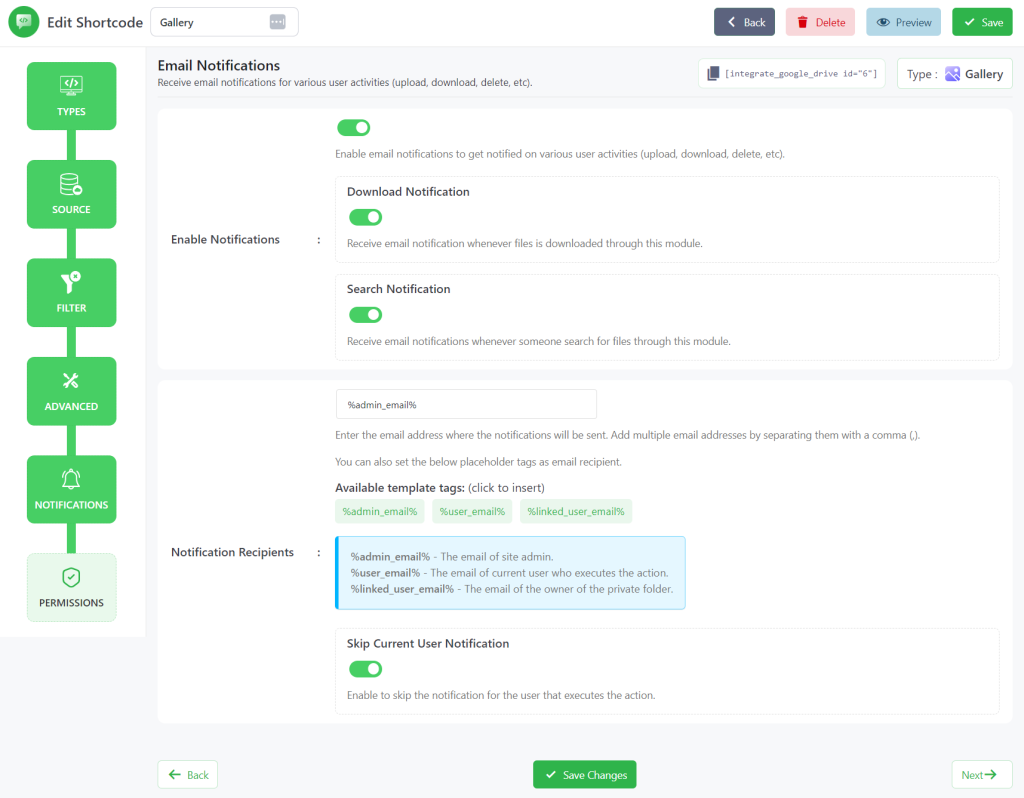The height and width of the screenshot is (798, 1024).
Task: Click the Gallery type icon
Action: tap(952, 74)
